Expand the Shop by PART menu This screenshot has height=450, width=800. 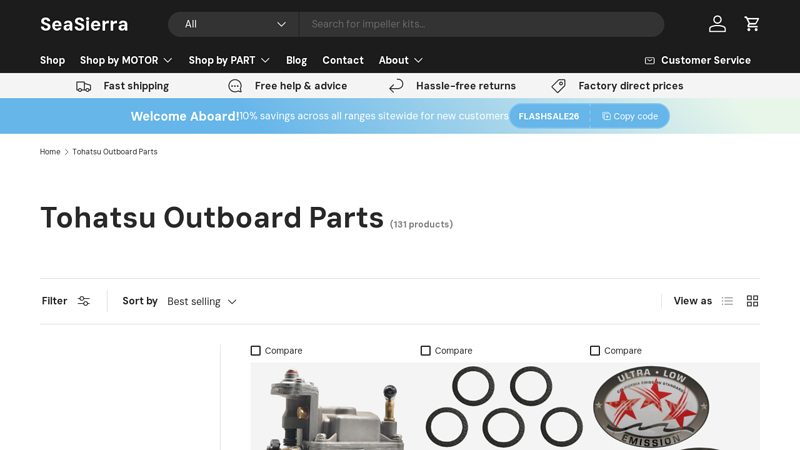click(x=229, y=60)
